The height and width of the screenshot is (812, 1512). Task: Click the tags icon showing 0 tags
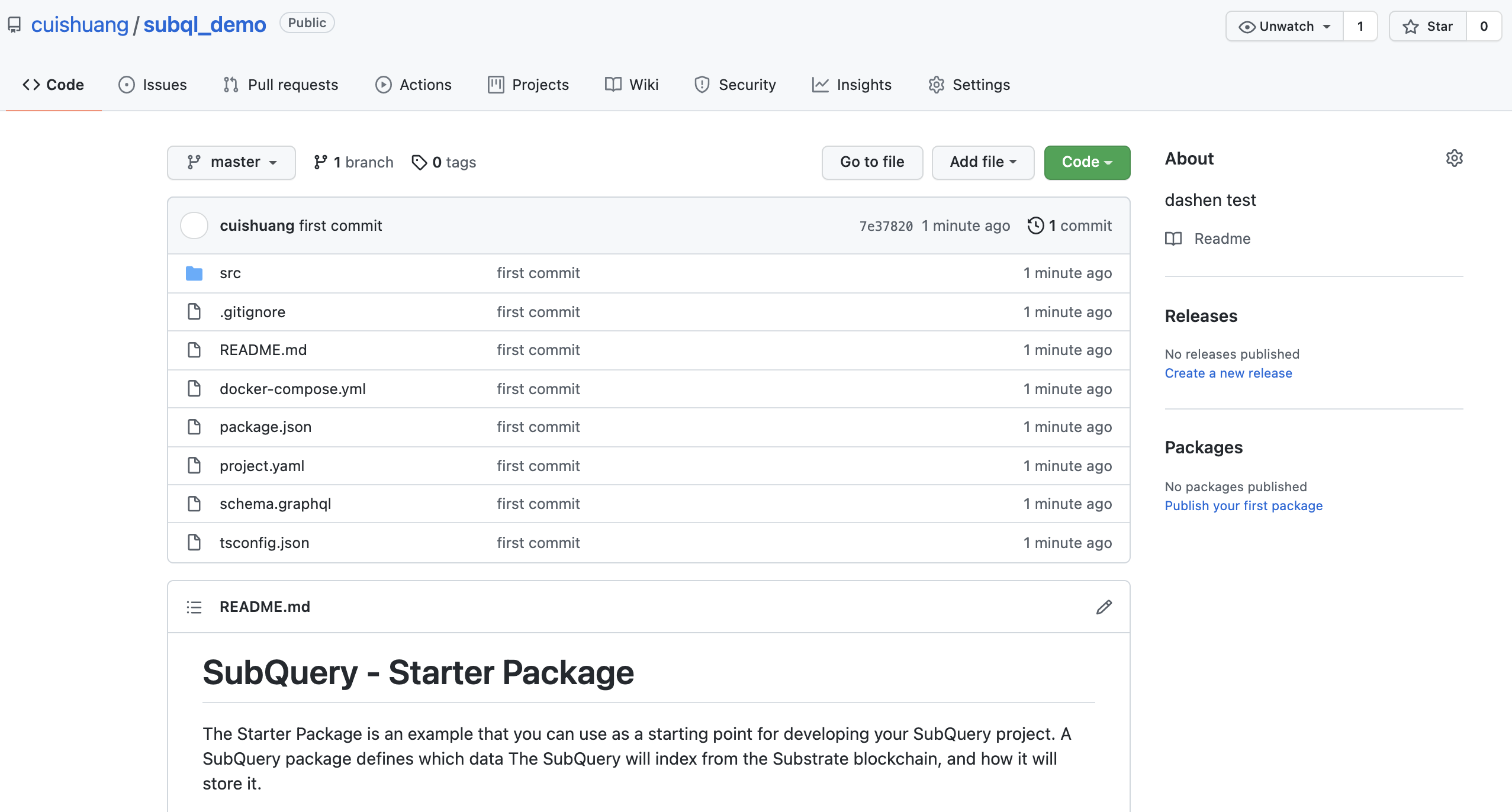(419, 162)
